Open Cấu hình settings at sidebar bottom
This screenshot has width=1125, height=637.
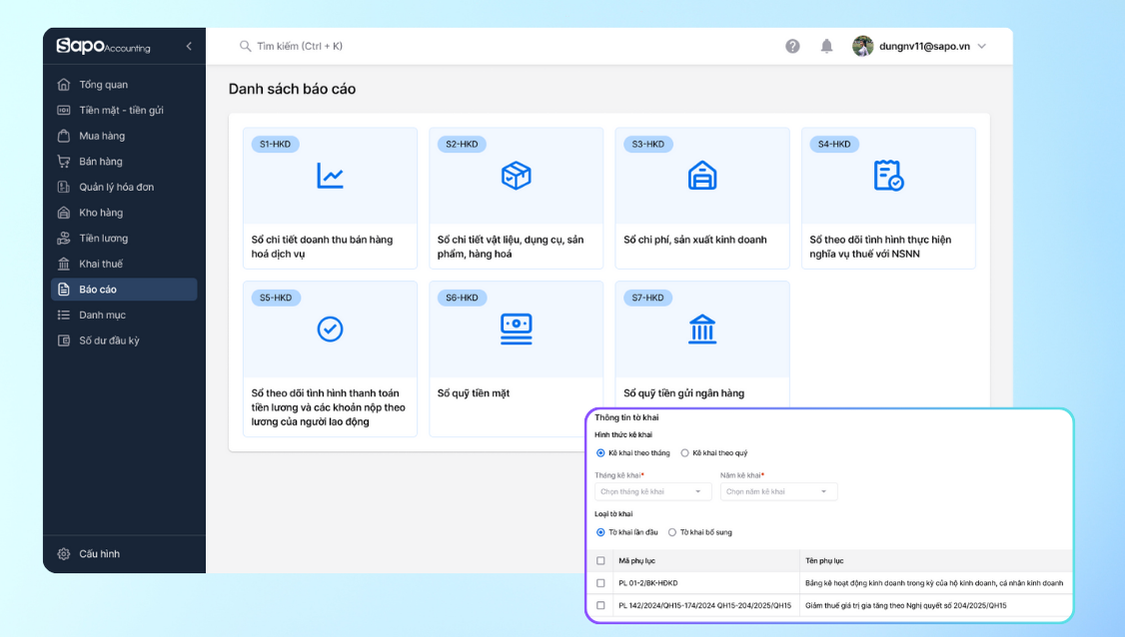click(x=99, y=554)
